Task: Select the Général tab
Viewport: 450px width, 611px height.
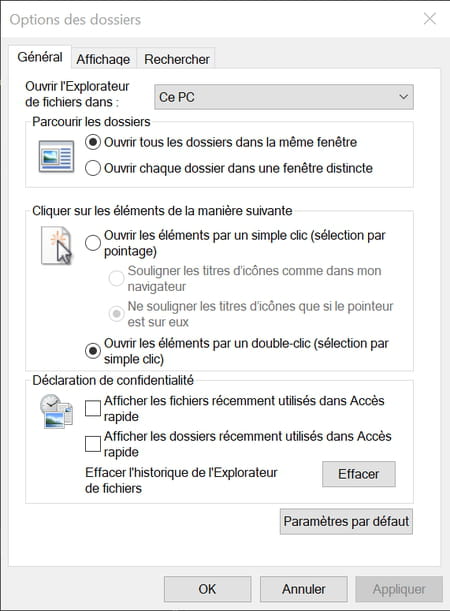Action: (x=40, y=57)
